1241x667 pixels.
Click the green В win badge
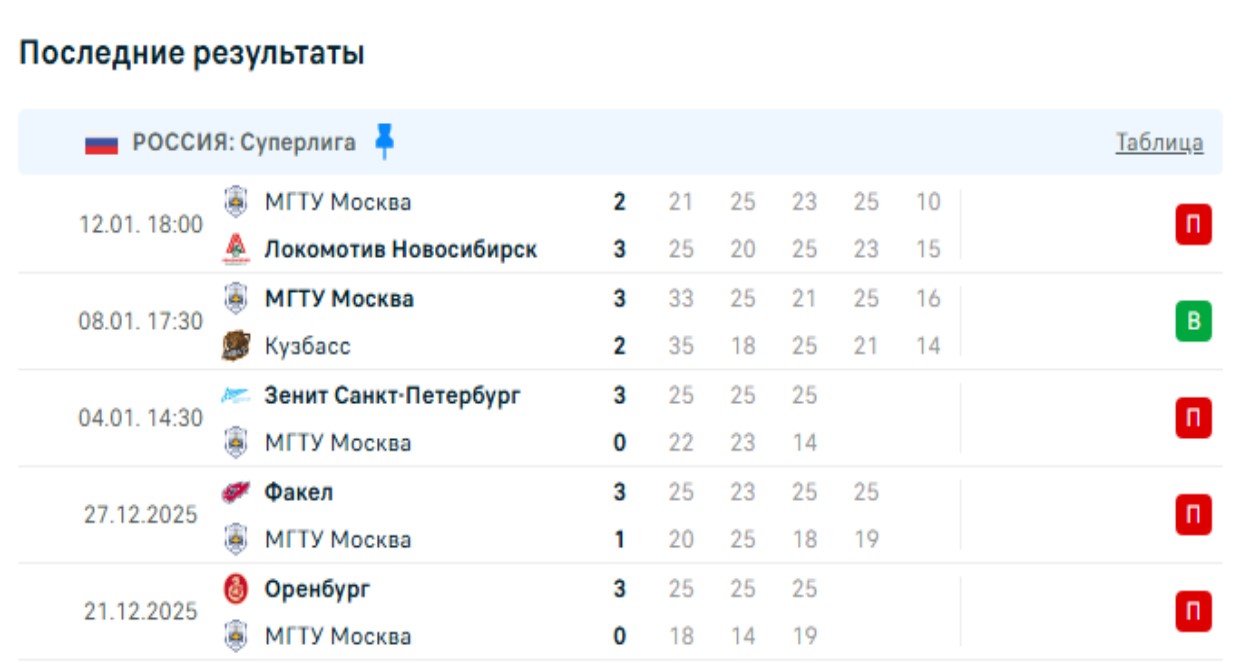(1193, 322)
